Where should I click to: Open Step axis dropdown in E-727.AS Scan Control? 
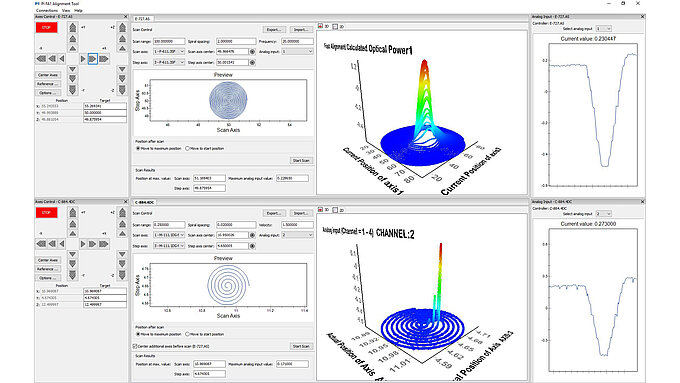tap(169, 62)
